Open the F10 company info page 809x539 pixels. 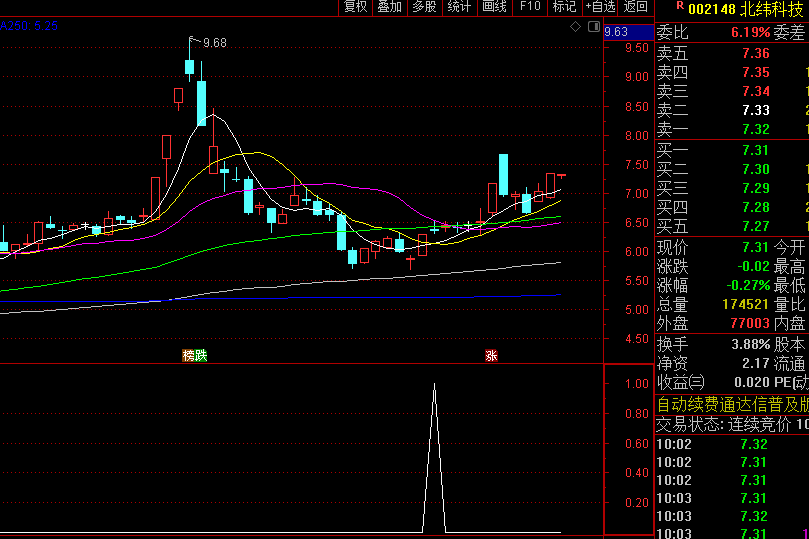(530, 7)
